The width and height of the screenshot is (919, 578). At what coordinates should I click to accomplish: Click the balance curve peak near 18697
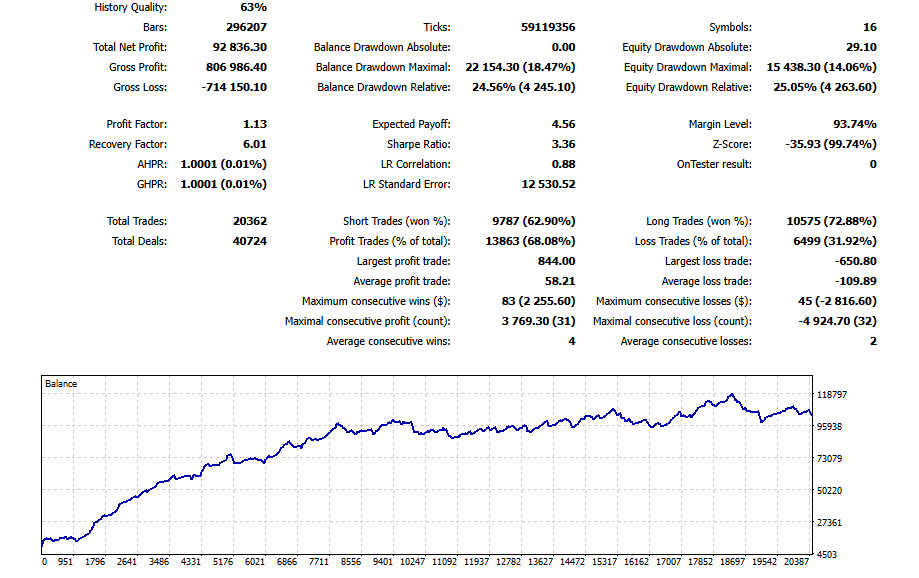tap(731, 396)
